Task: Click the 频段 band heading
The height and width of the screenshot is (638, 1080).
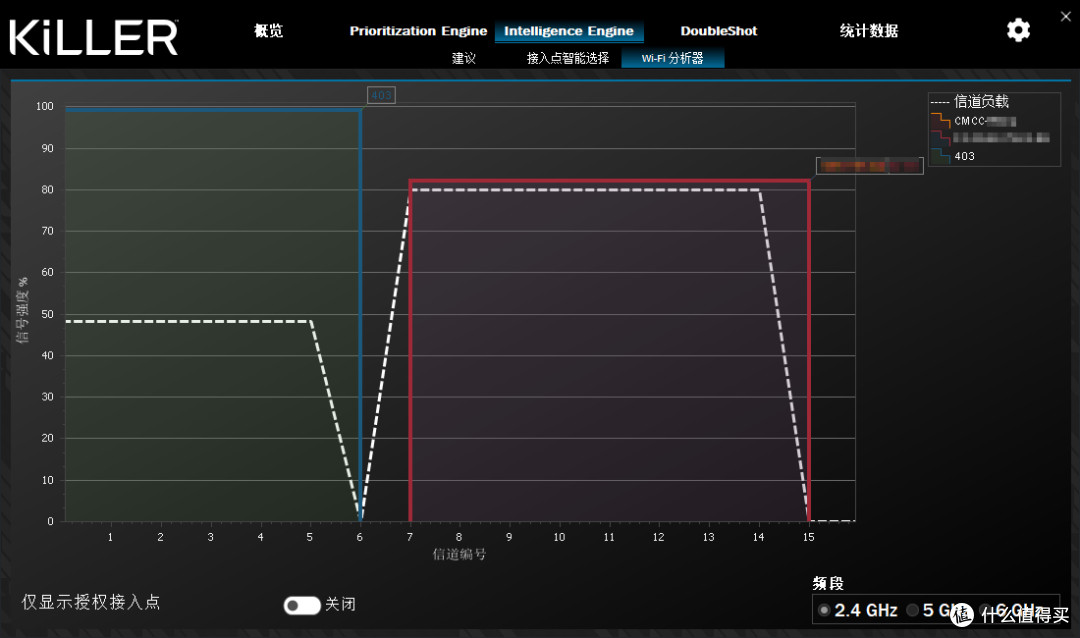Action: tap(828, 584)
